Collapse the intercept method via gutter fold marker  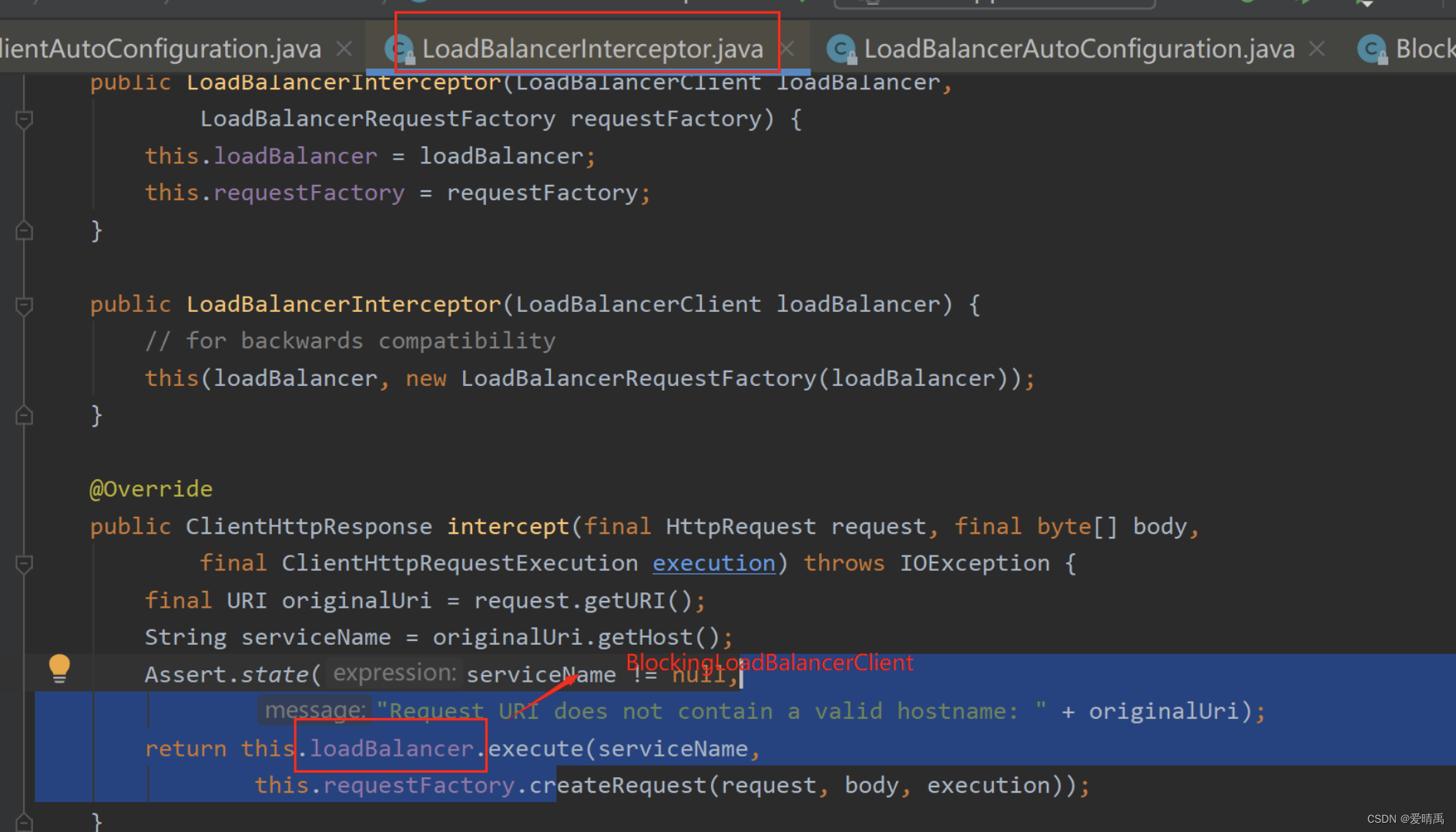click(x=23, y=565)
